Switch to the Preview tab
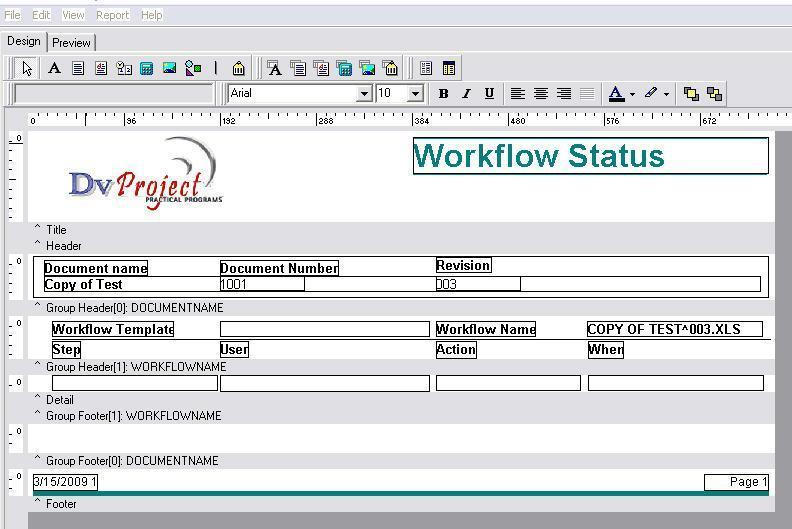Image resolution: width=792 pixels, height=529 pixels. [x=71, y=42]
